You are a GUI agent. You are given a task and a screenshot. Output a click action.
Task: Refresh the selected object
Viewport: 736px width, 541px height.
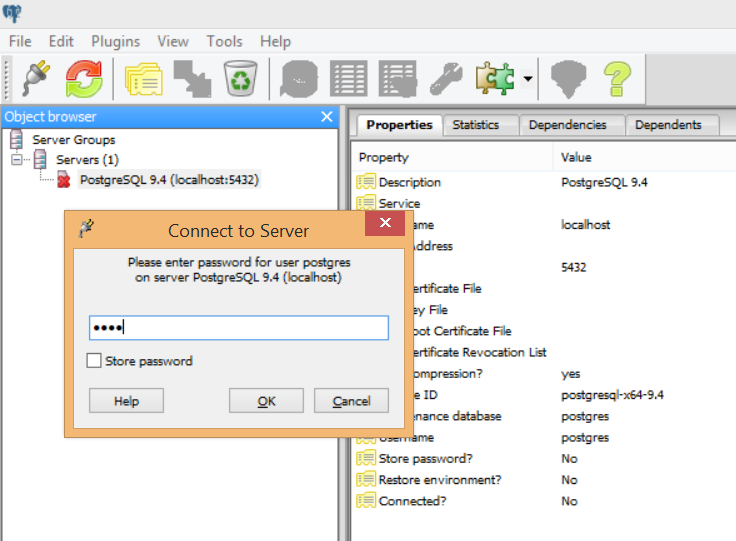[x=84, y=78]
